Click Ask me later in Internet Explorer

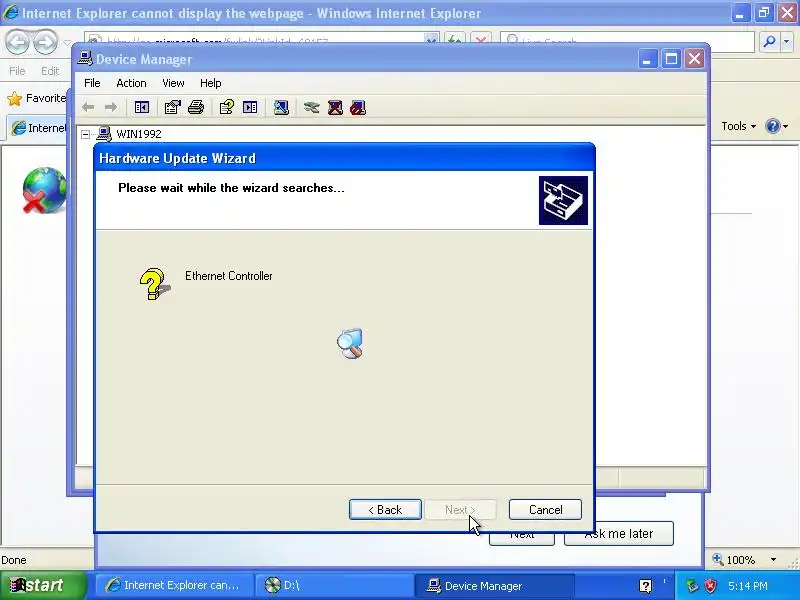[618, 534]
